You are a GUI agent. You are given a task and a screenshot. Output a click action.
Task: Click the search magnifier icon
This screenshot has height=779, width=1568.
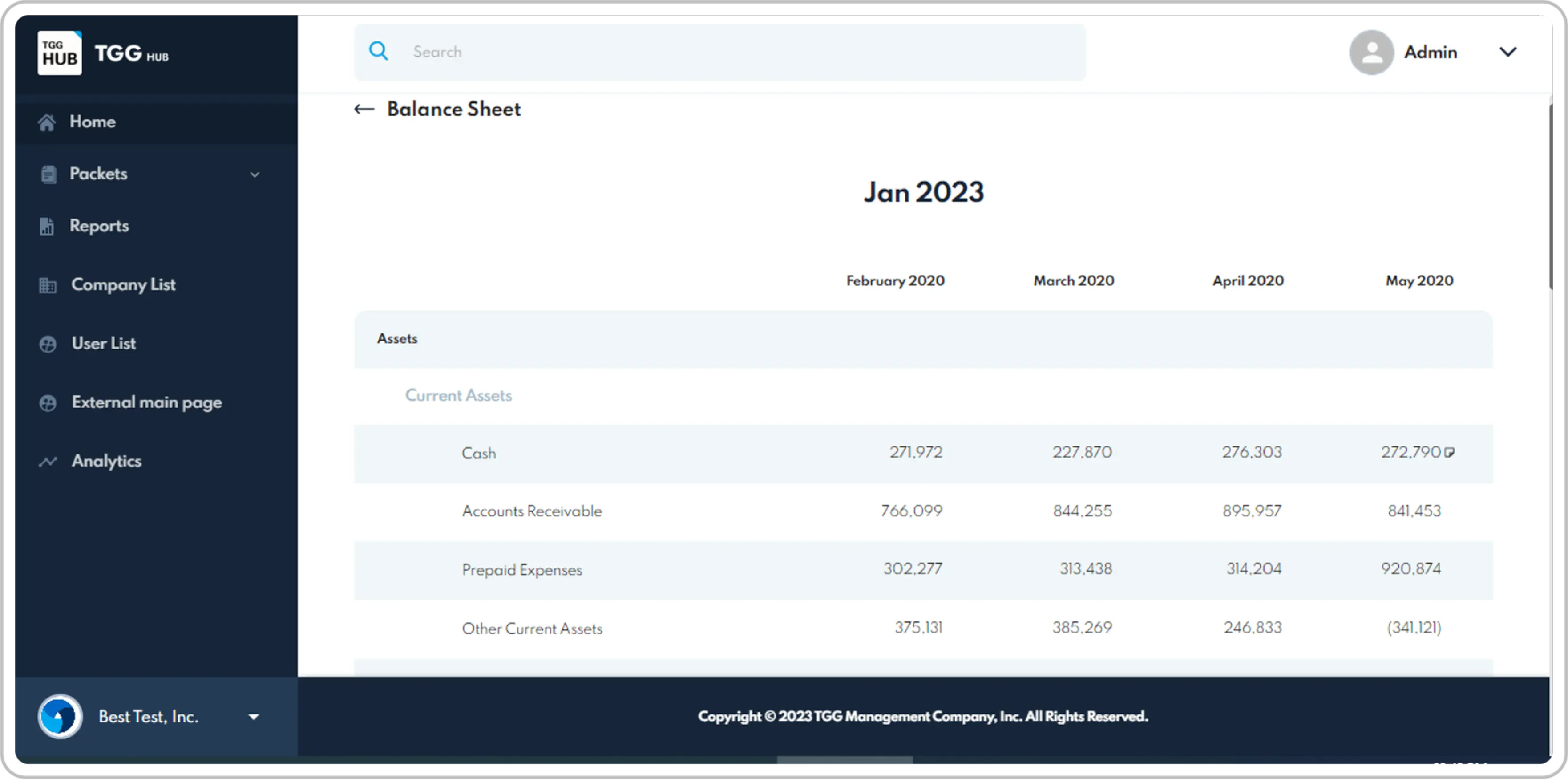(x=379, y=52)
